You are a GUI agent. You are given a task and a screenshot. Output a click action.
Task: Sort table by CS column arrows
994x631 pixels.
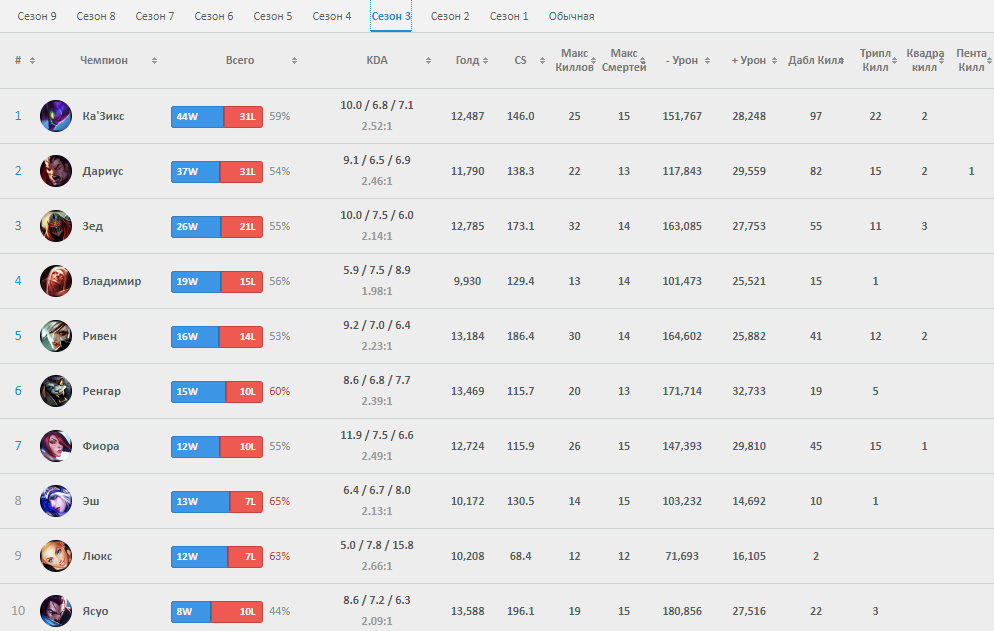542,60
